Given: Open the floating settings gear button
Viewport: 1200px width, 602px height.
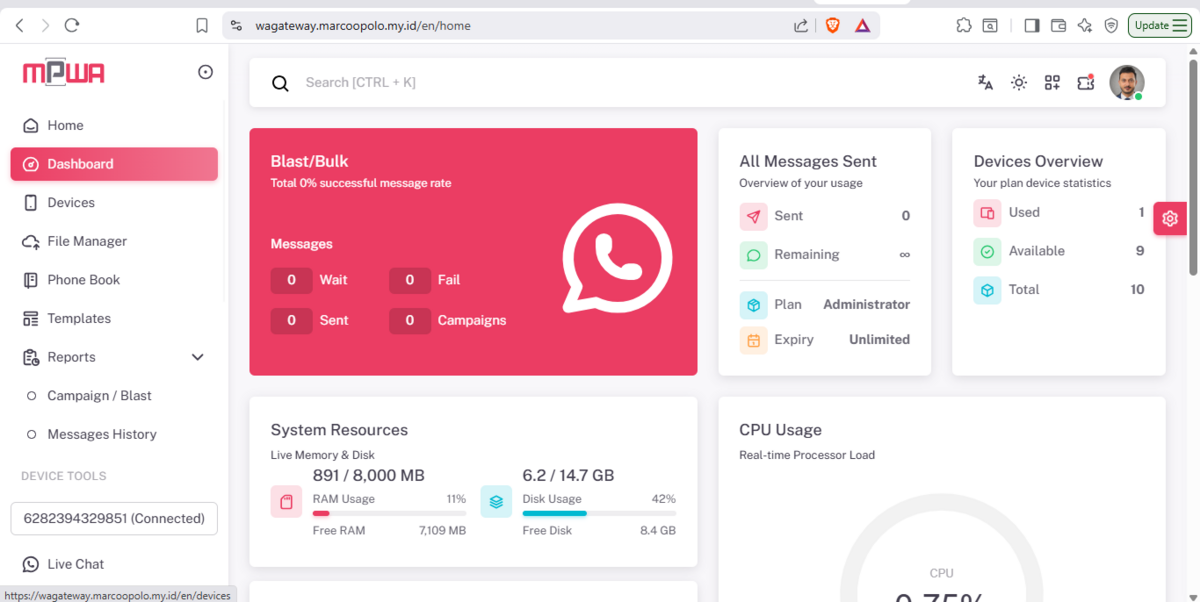Looking at the screenshot, I should coord(1170,219).
